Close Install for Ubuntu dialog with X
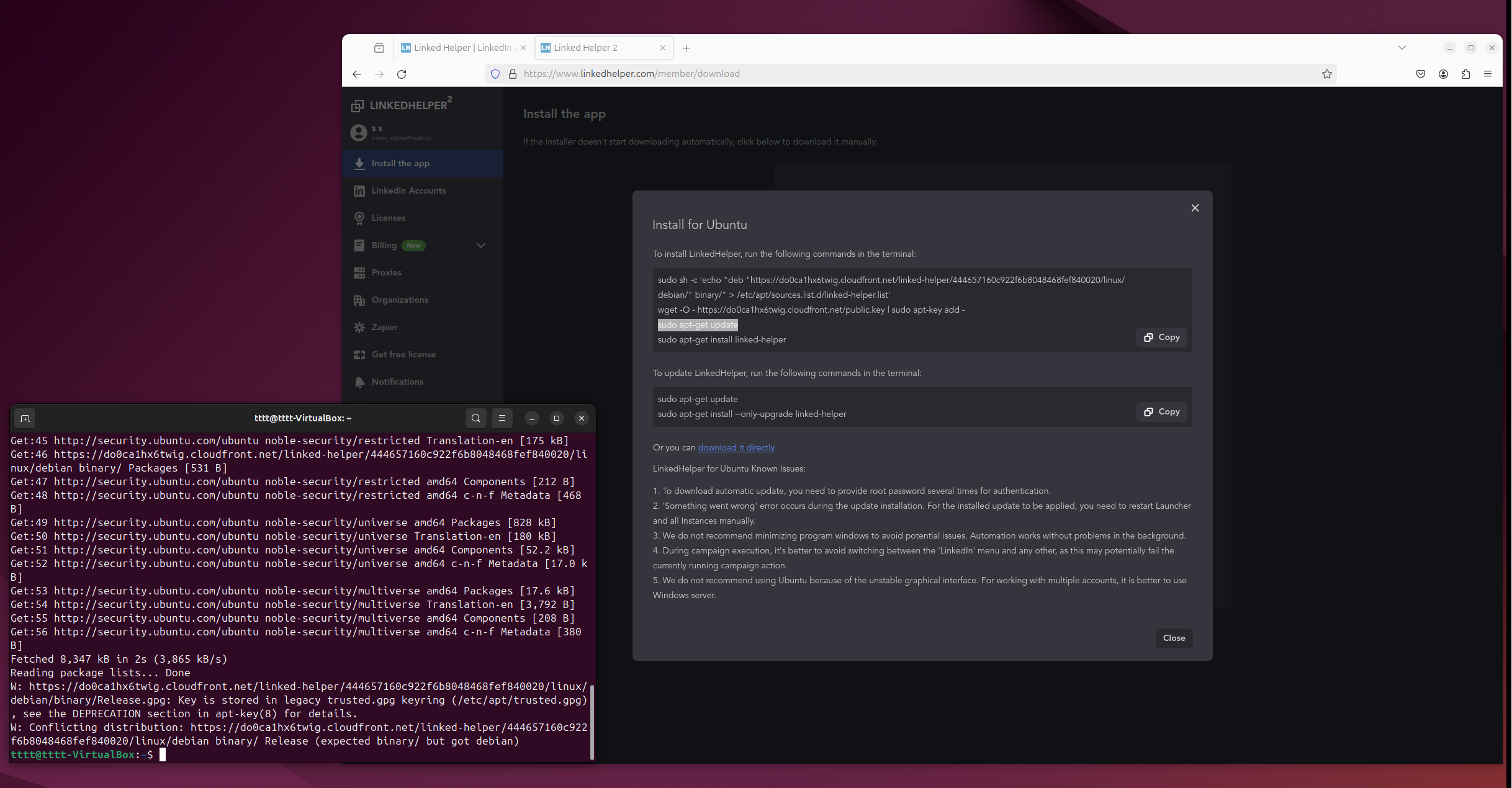Screen dimensions: 1512x788 (x=1195, y=208)
